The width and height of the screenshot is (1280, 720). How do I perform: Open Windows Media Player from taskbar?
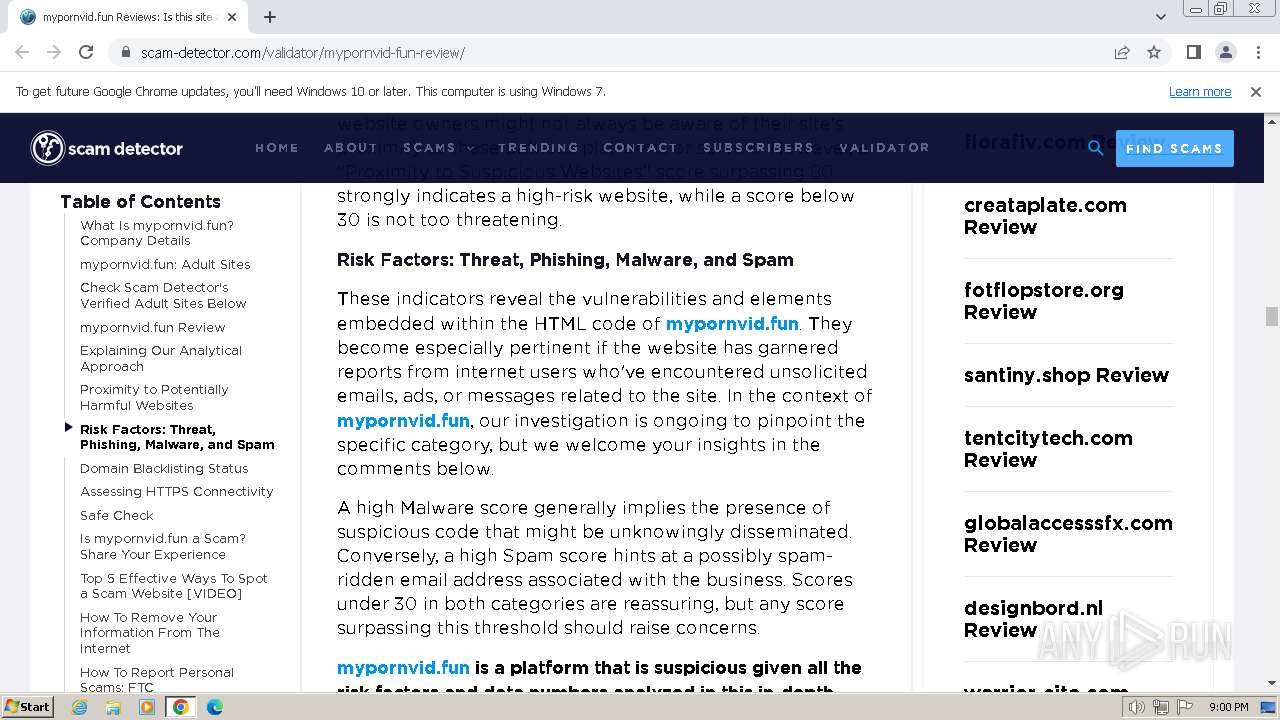(x=147, y=707)
